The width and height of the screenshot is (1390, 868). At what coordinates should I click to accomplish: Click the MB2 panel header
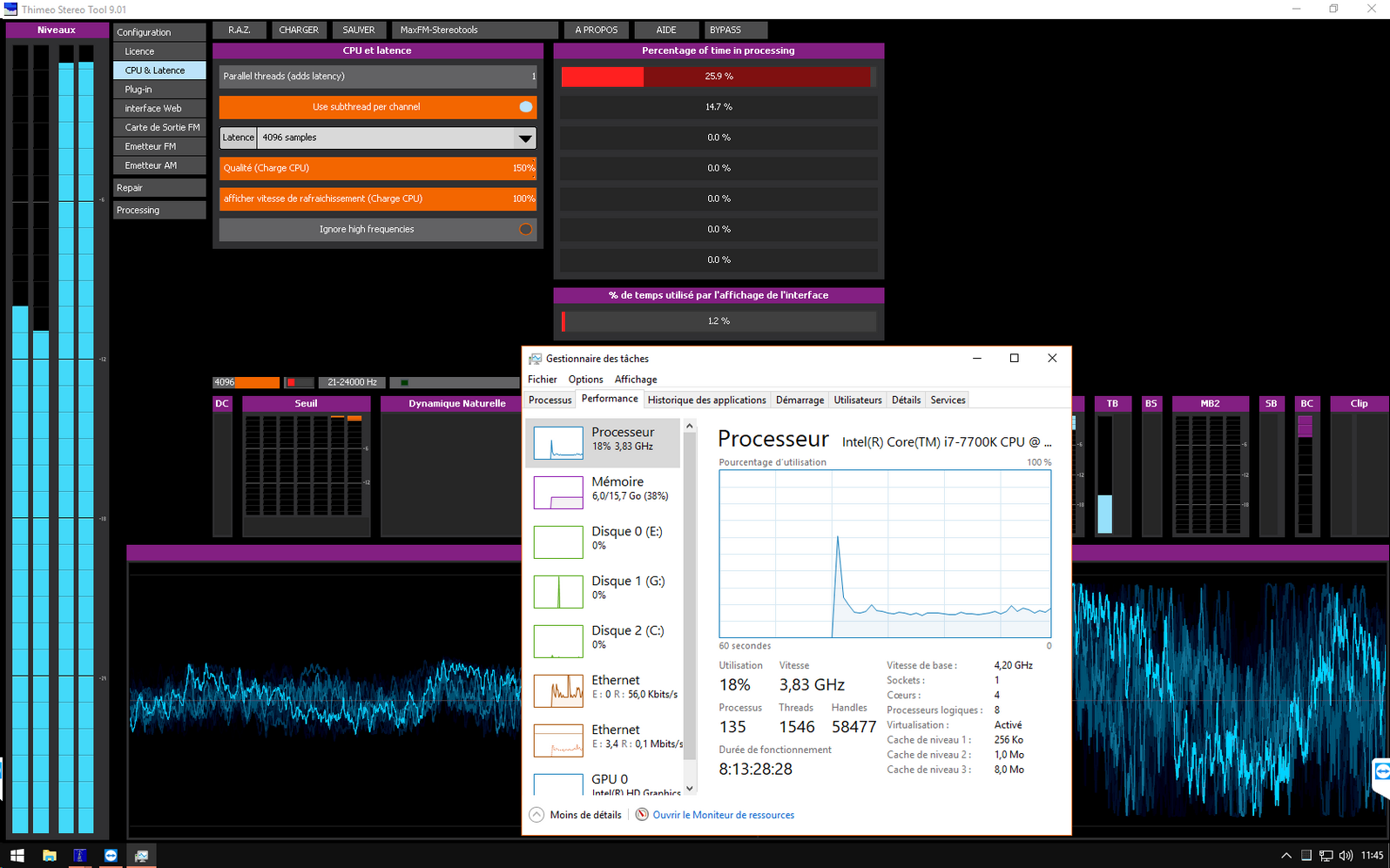pos(1210,404)
